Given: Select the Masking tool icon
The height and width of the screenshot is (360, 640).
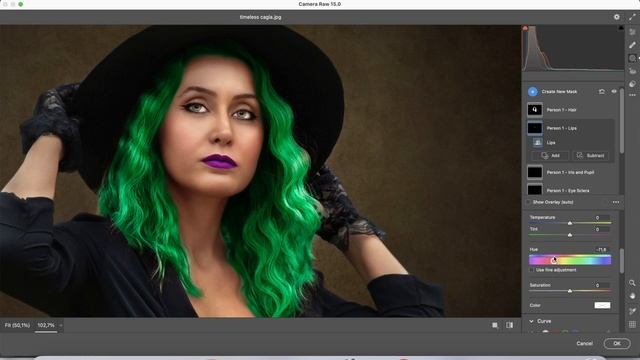Looking at the screenshot, I should coord(632,58).
